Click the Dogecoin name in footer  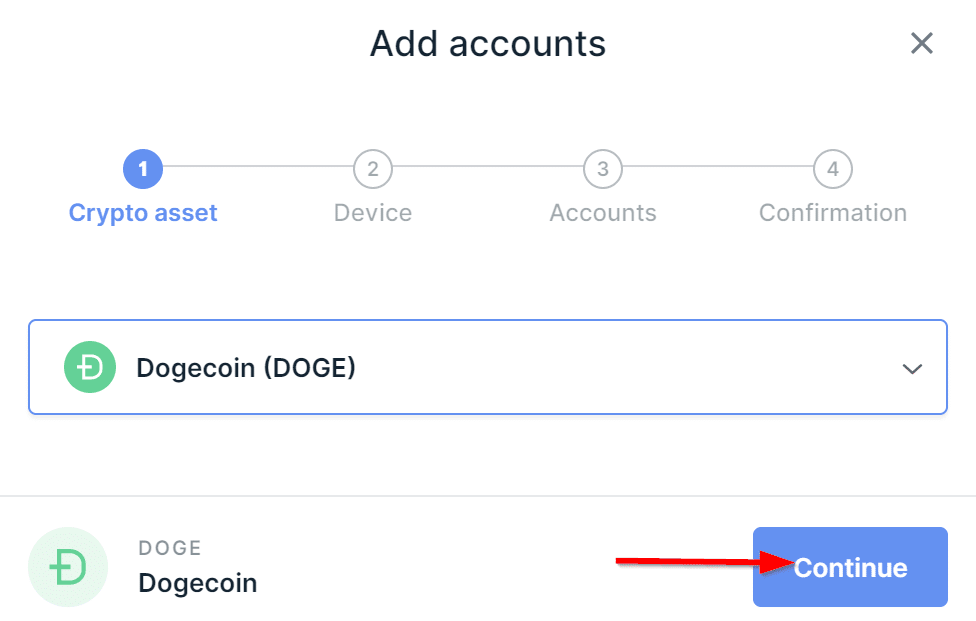[197, 583]
